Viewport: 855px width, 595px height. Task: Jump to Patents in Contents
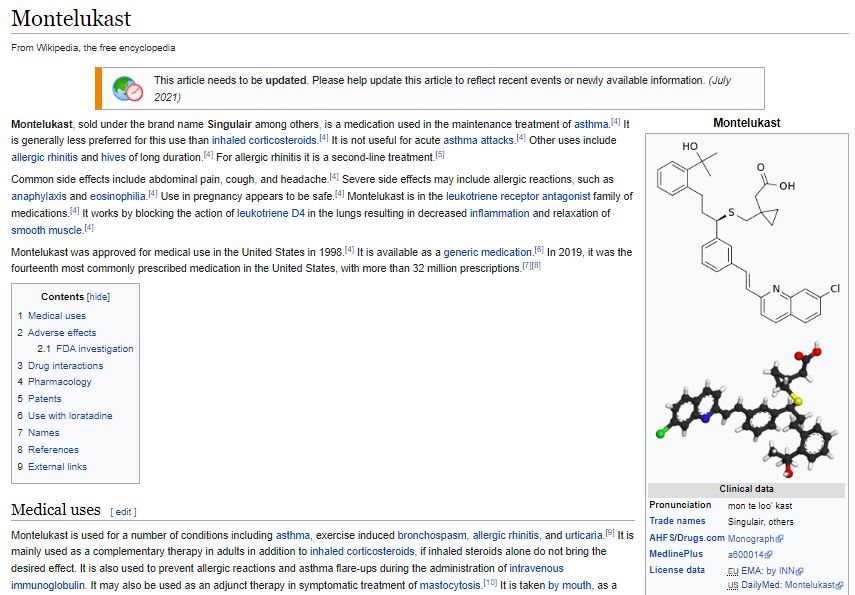[45, 399]
